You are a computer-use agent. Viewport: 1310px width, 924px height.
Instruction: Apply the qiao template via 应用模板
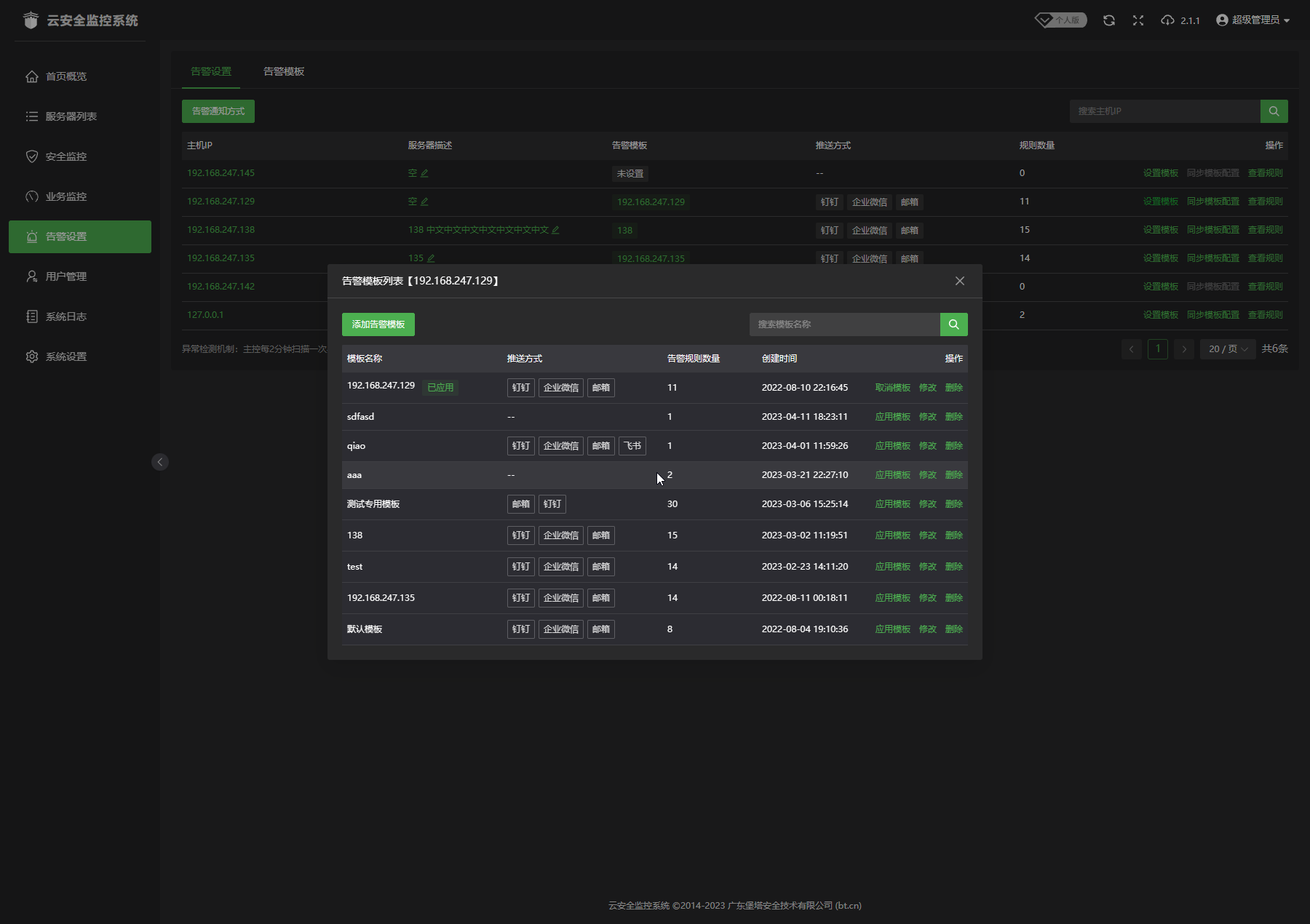(x=892, y=446)
